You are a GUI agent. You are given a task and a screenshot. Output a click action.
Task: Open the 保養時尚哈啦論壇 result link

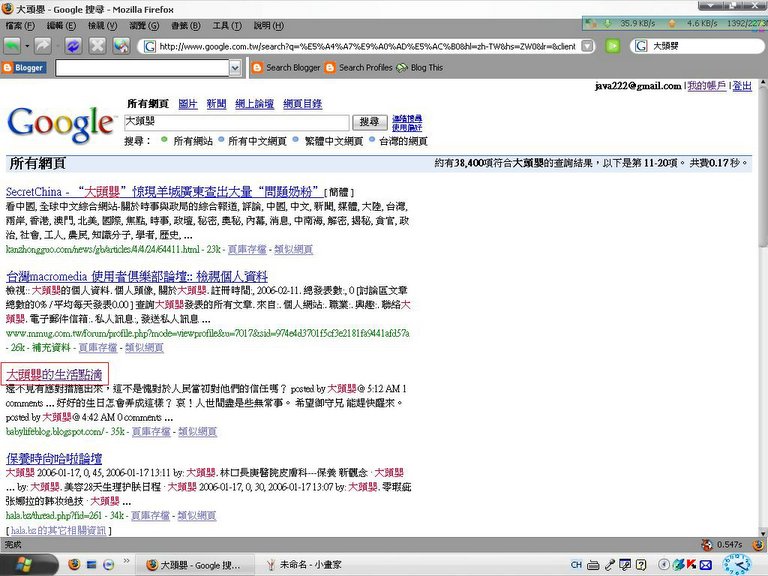point(54,458)
